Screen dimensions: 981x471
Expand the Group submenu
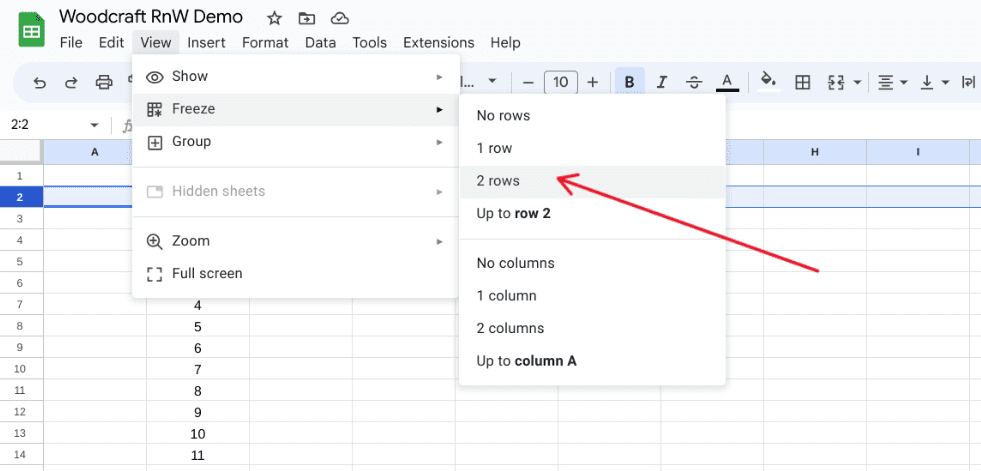(296, 142)
